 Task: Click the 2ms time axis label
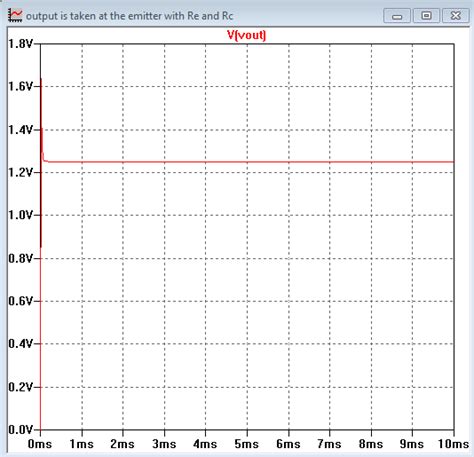tap(122, 444)
